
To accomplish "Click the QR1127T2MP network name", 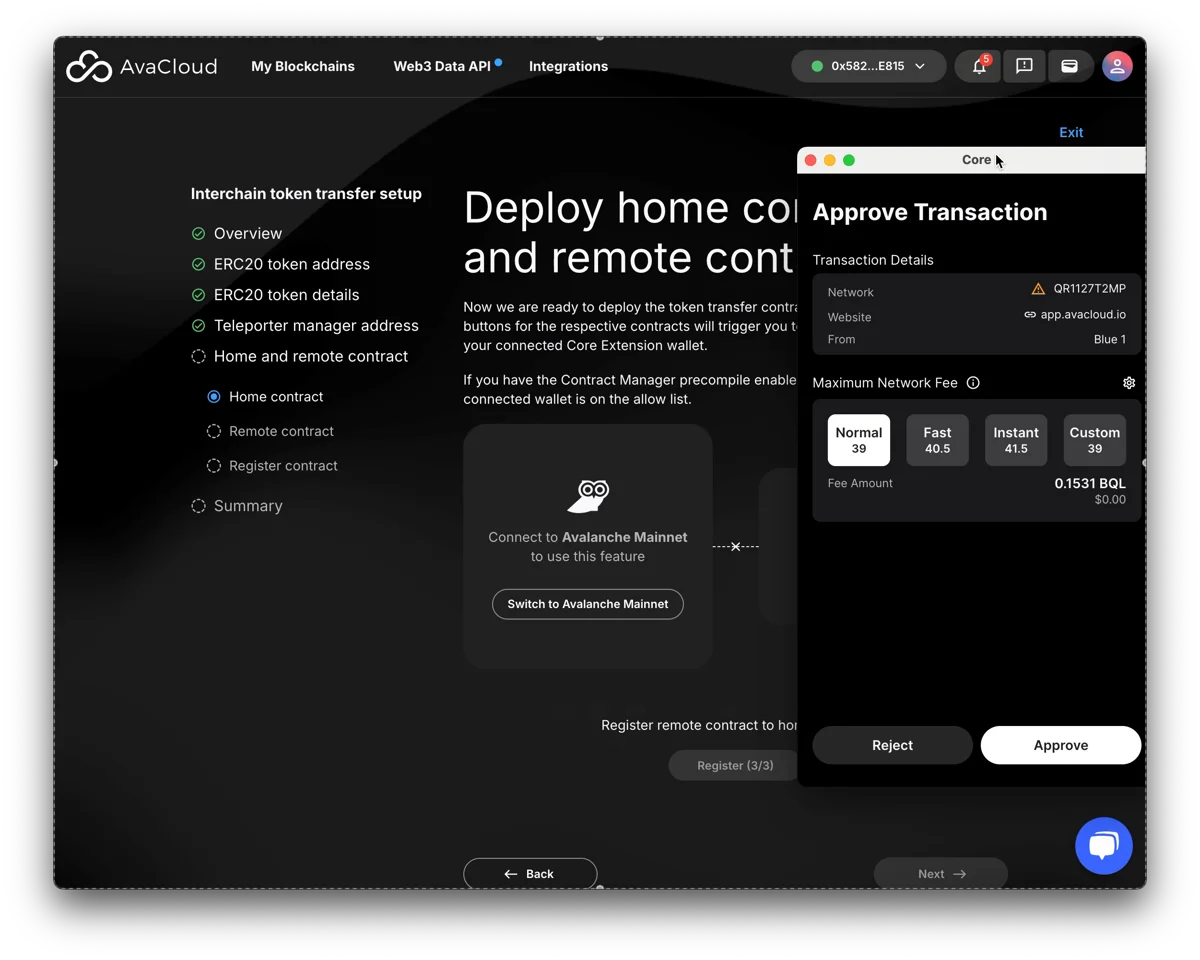I will pyautogui.click(x=1089, y=289).
